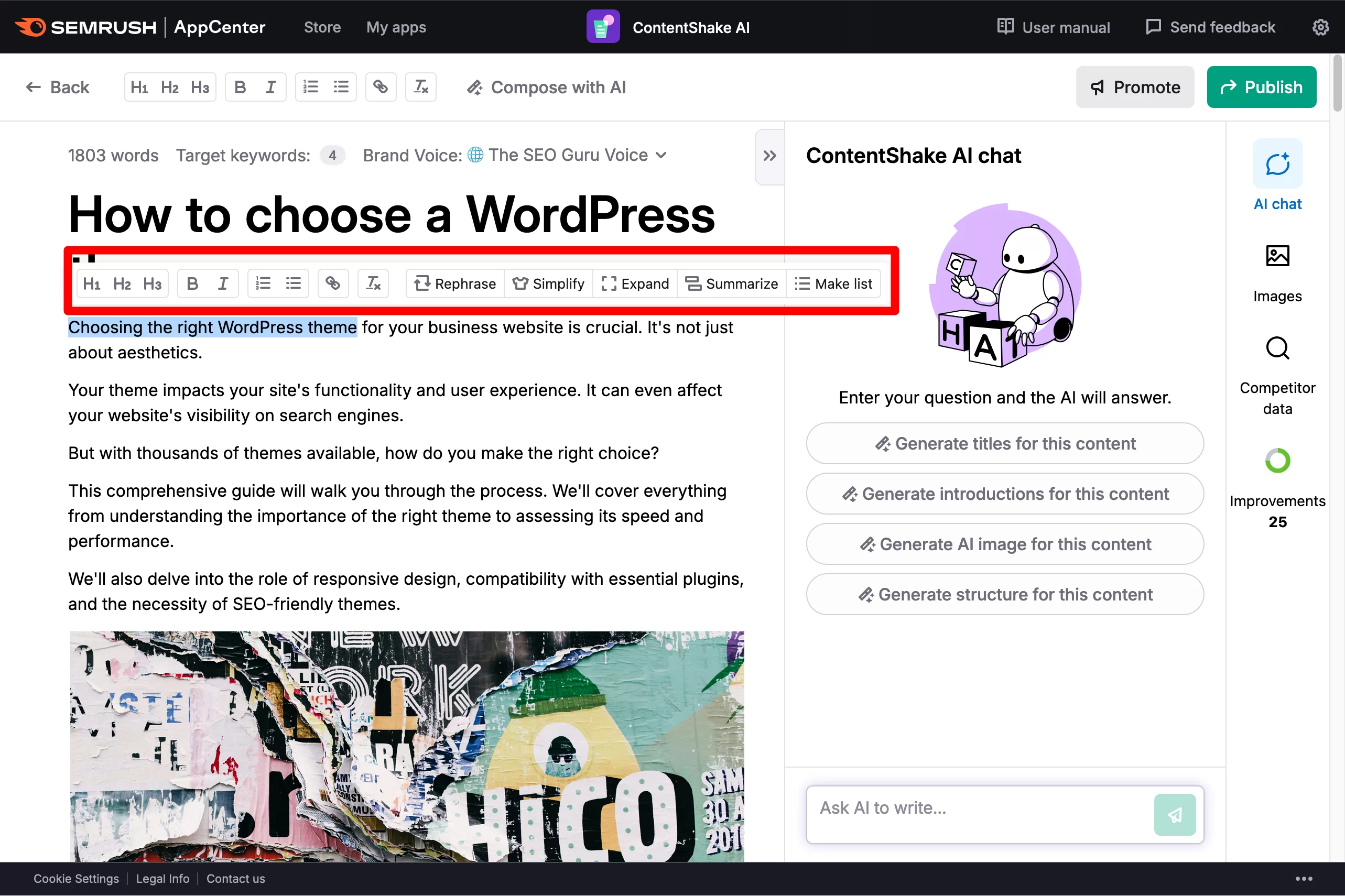
Task: Select the Store menu item
Action: pos(321,27)
